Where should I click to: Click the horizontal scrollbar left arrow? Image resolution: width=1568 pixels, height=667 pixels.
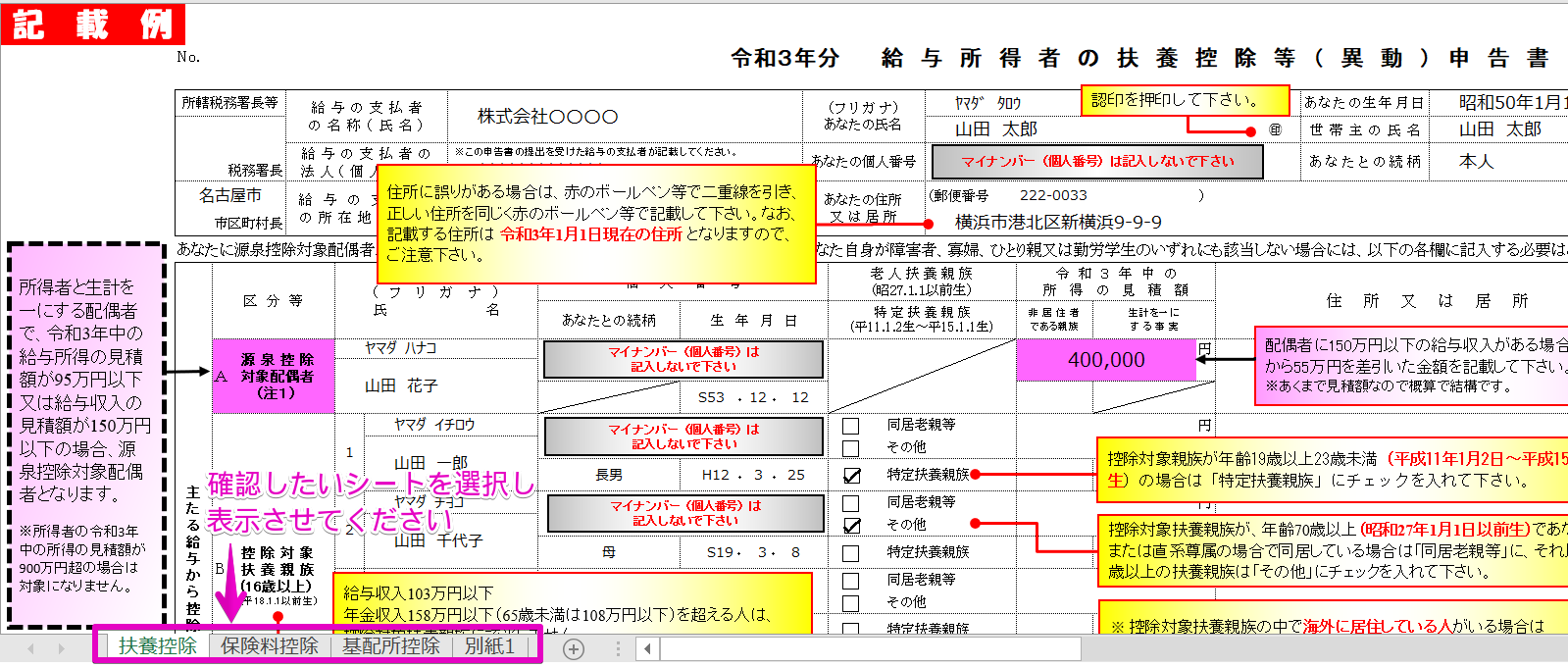point(647,648)
